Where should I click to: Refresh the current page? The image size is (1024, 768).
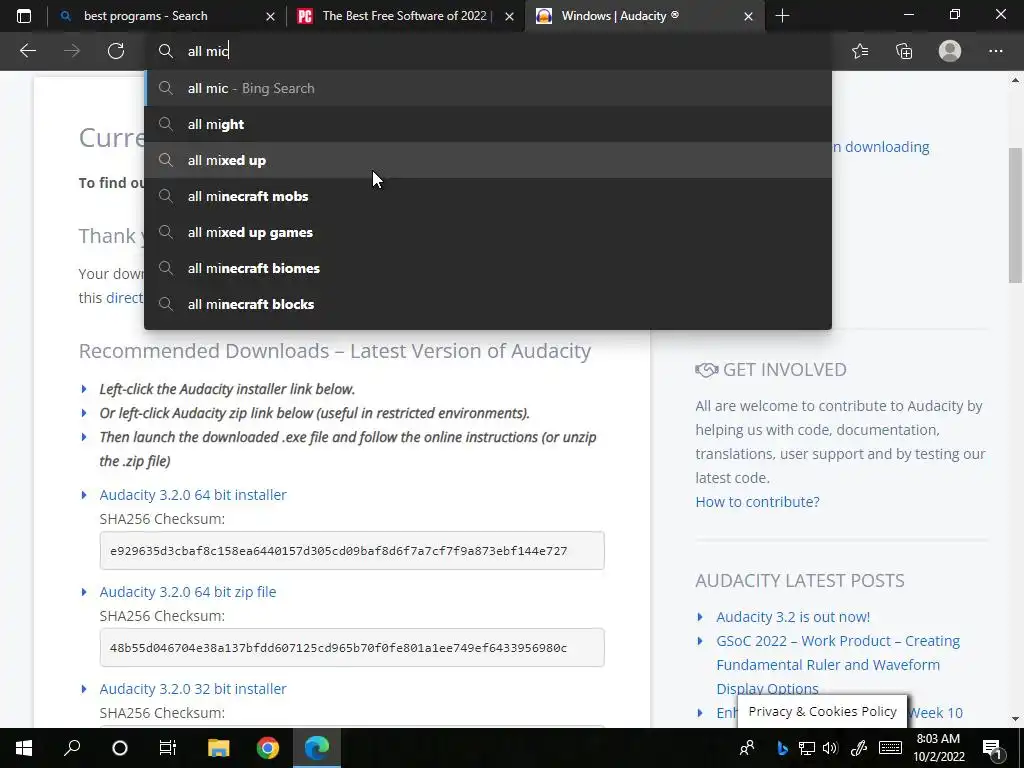pos(116,51)
